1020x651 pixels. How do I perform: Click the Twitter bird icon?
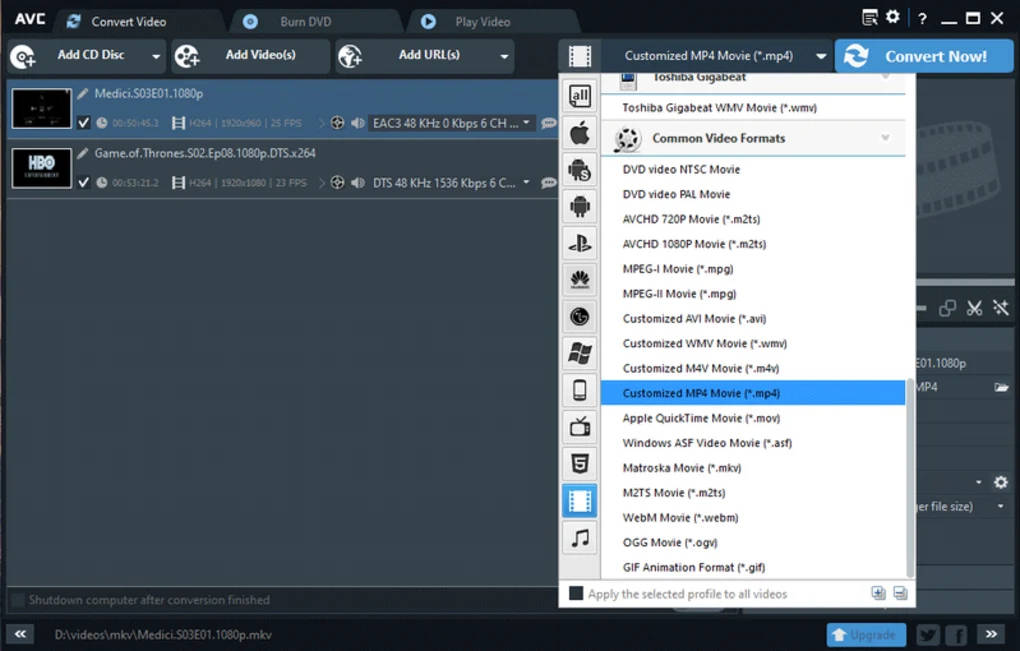pos(928,635)
